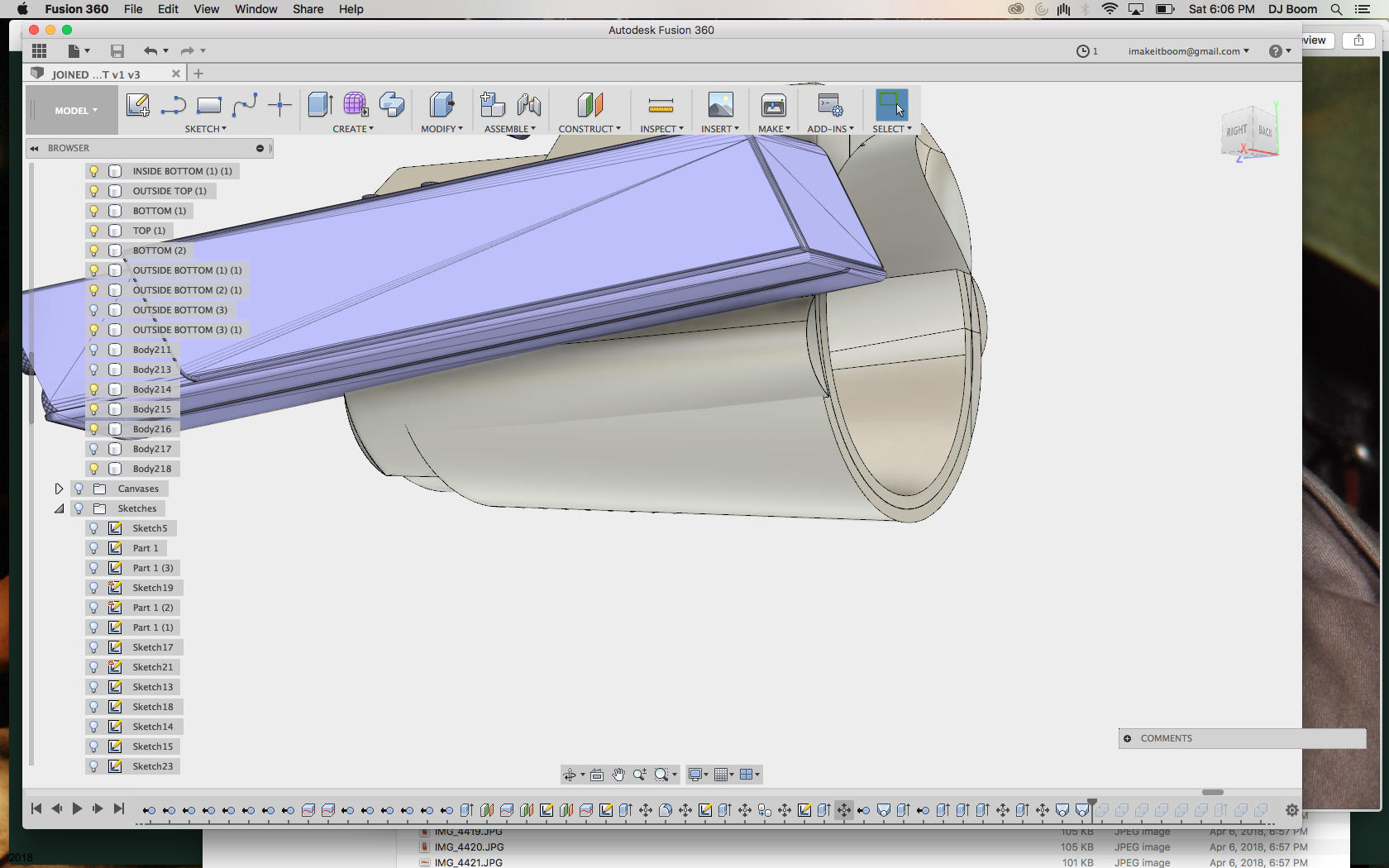This screenshot has height=868, width=1389.
Task: Jump timeline to the beginning
Action: click(36, 808)
